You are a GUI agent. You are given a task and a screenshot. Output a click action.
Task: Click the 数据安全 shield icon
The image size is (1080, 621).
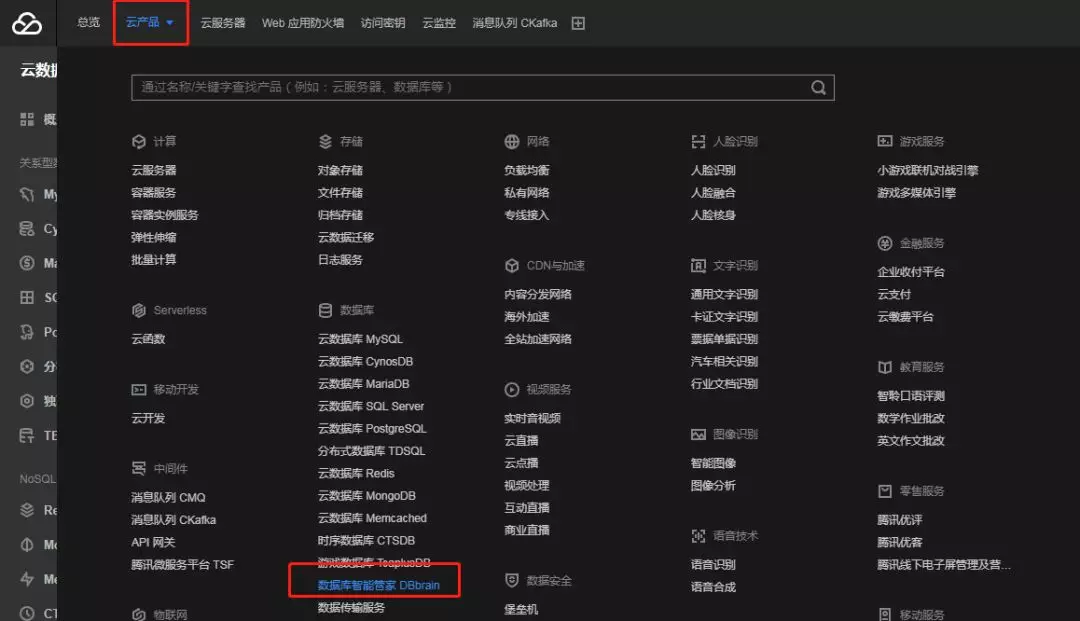tap(512, 580)
